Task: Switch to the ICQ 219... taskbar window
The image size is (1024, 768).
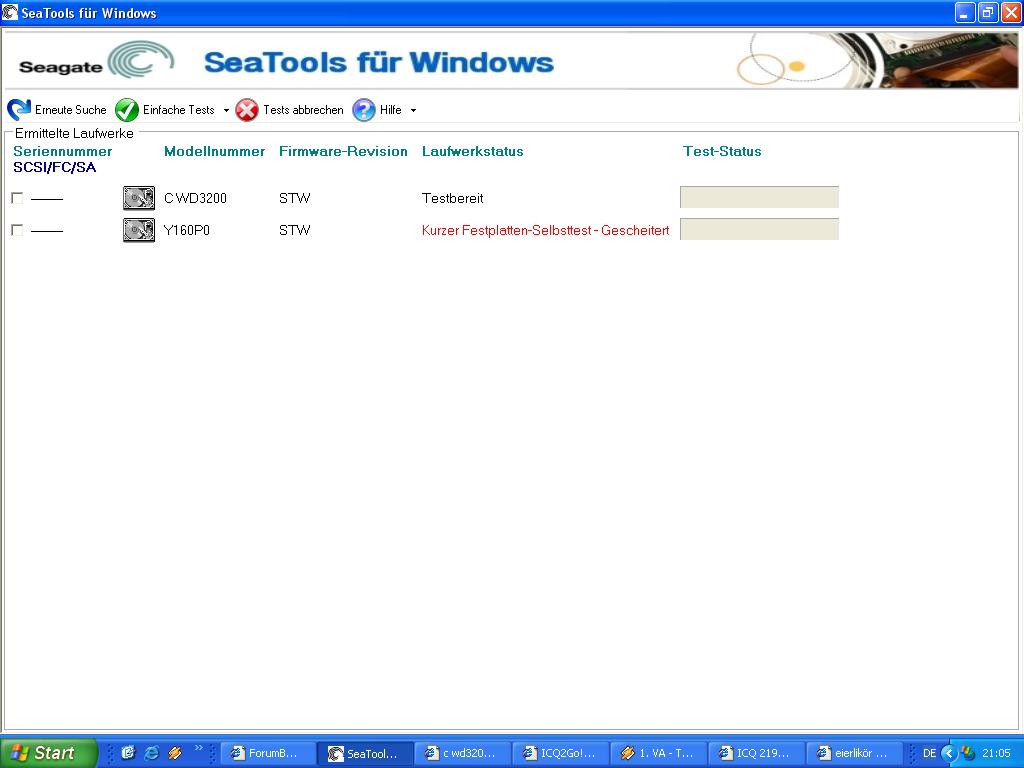Action: [x=757, y=753]
